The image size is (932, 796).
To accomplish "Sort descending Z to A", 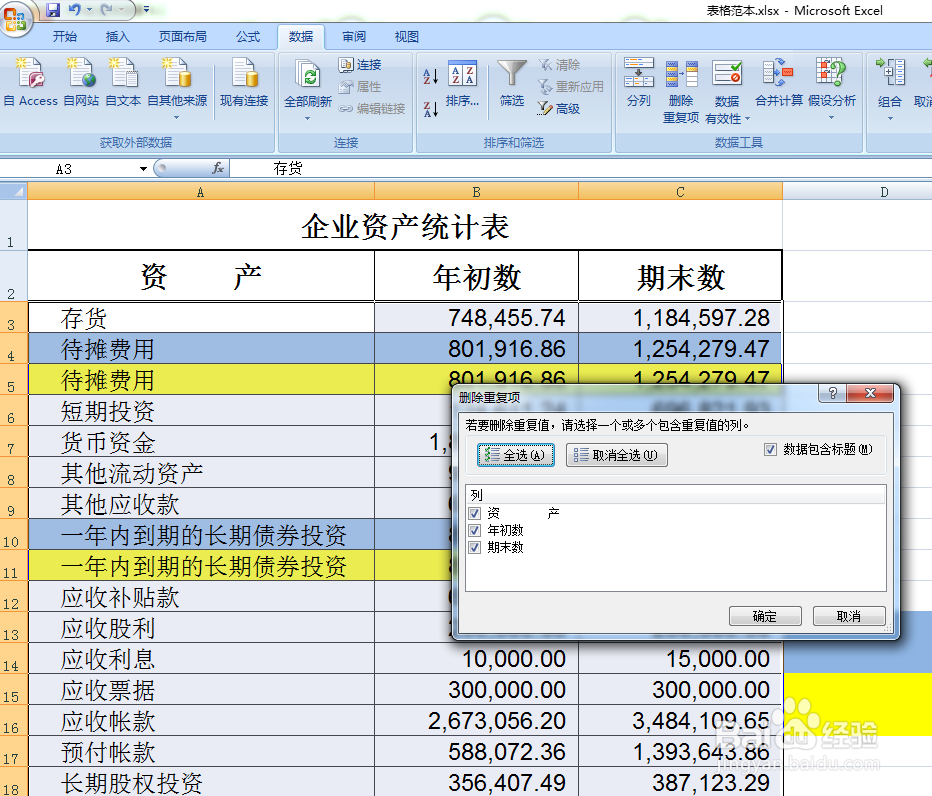I will (x=431, y=109).
